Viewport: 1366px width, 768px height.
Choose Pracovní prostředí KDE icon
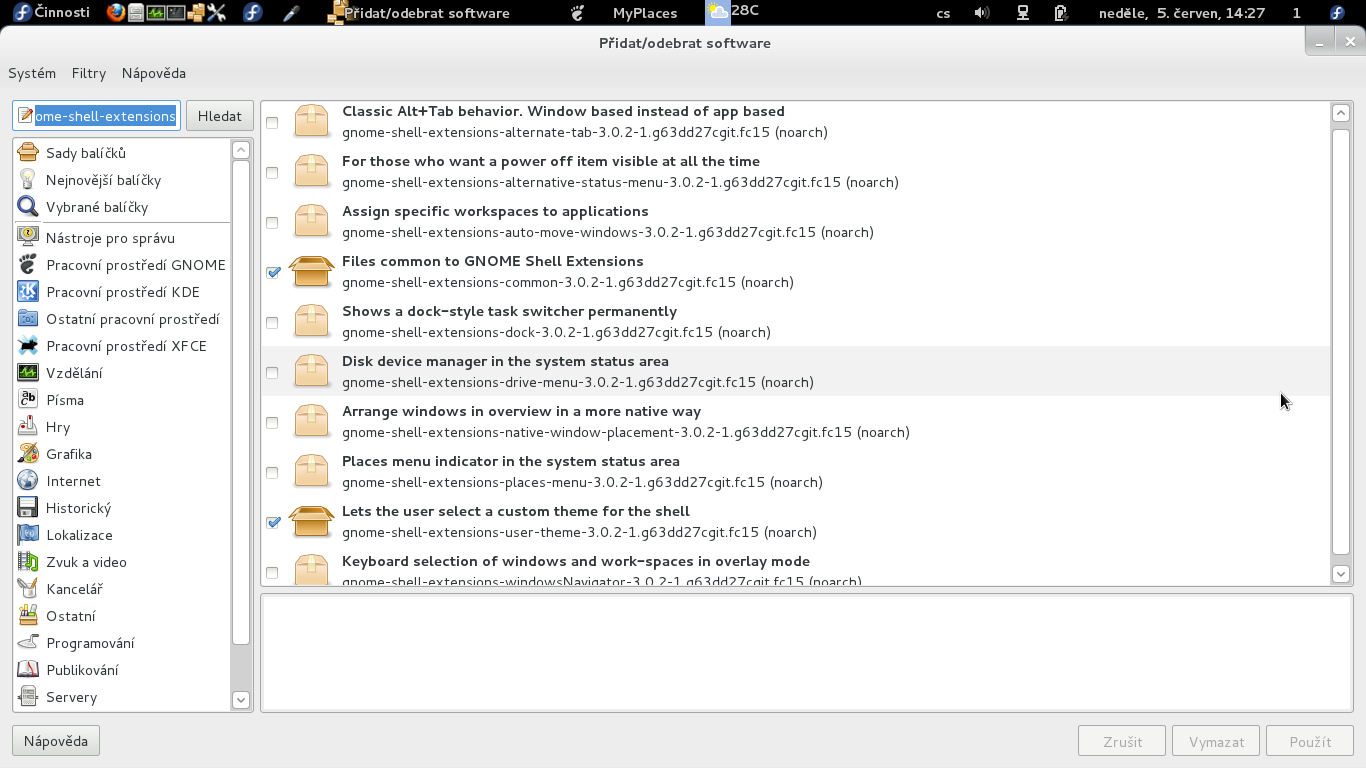click(28, 292)
